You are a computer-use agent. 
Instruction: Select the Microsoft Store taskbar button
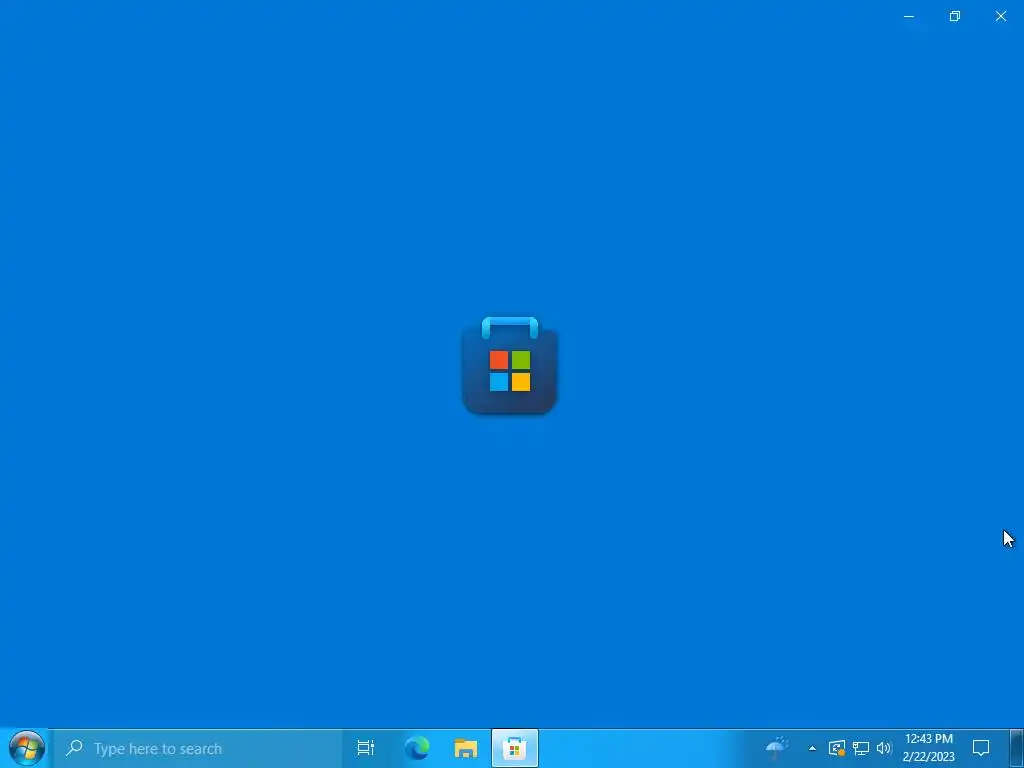point(515,748)
